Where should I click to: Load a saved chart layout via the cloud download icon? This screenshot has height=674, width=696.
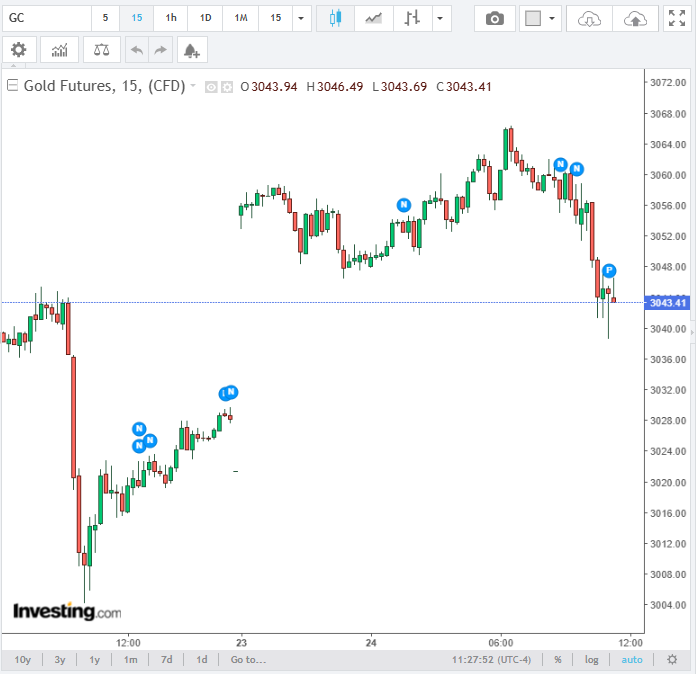(591, 18)
